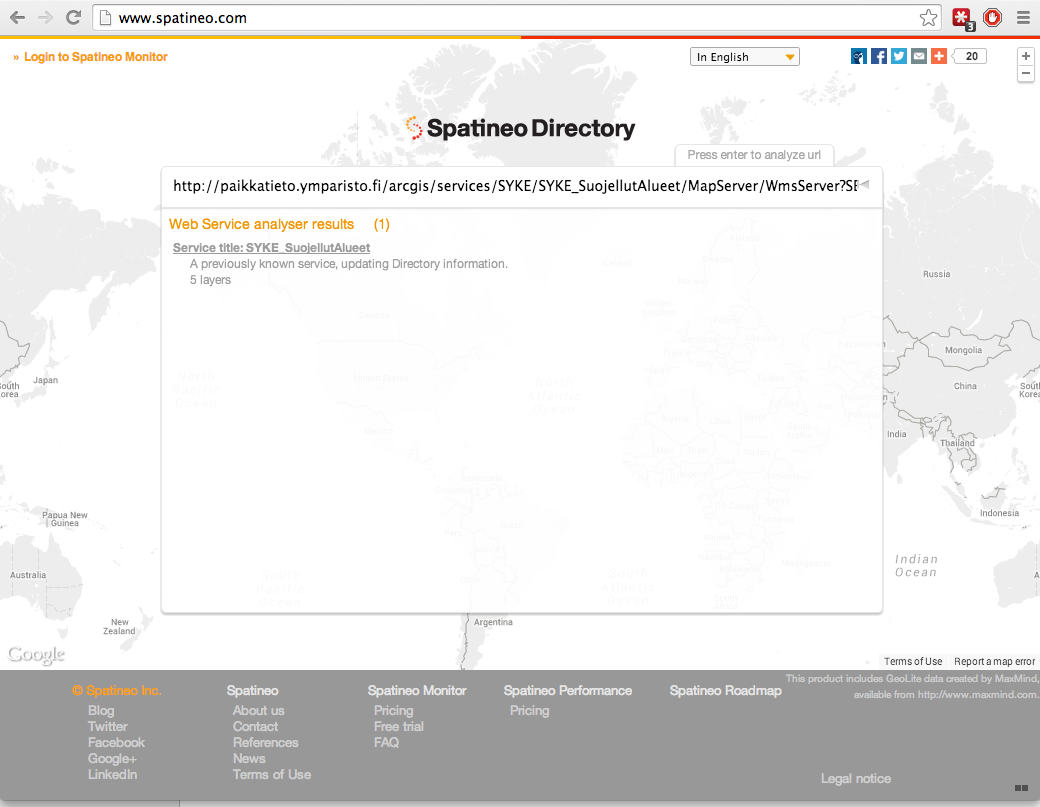Open the Legal notice link
Viewport: 1040px width, 807px height.
[856, 778]
